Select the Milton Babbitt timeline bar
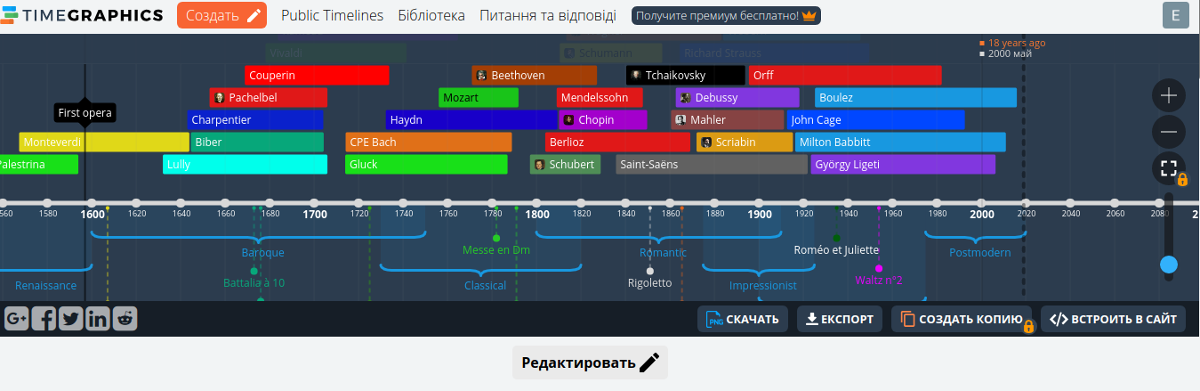Viewport: 1200px width, 391px height. tap(900, 142)
